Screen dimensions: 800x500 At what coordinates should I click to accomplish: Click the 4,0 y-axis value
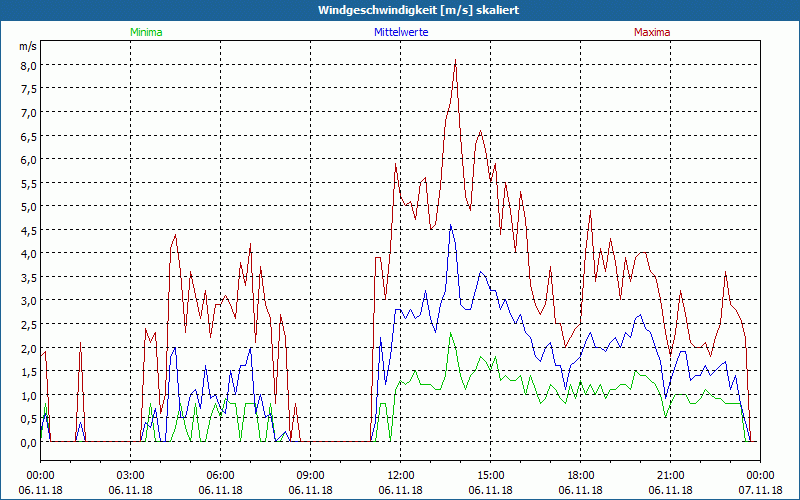click(x=29, y=254)
